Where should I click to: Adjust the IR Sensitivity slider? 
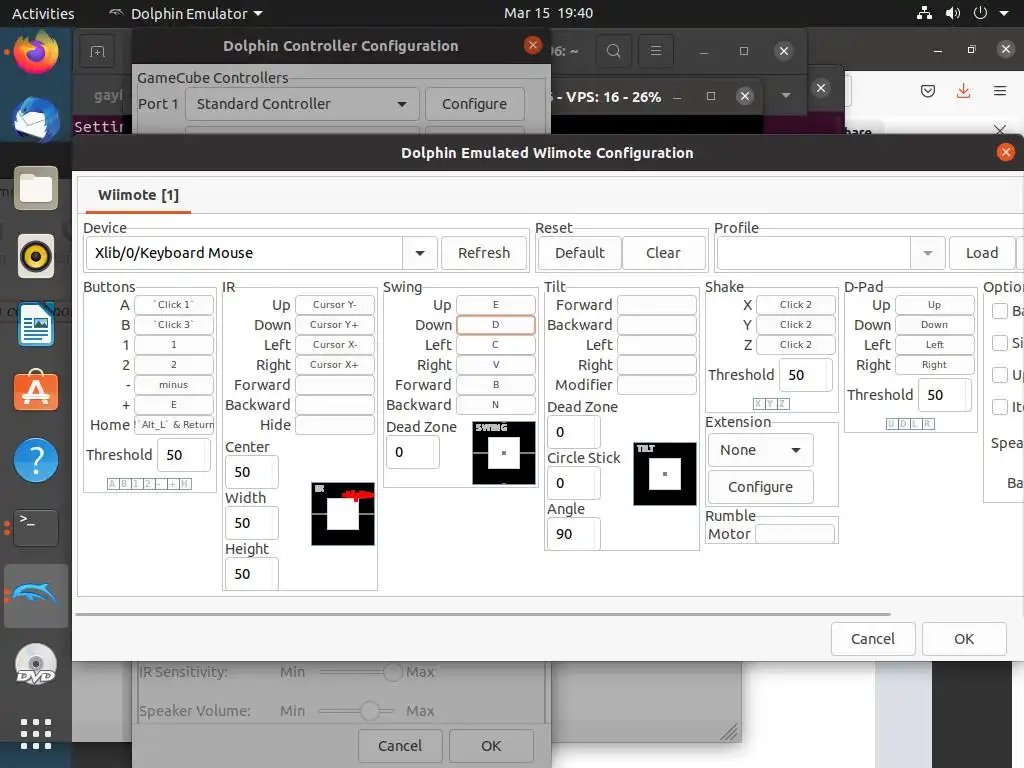click(360, 671)
